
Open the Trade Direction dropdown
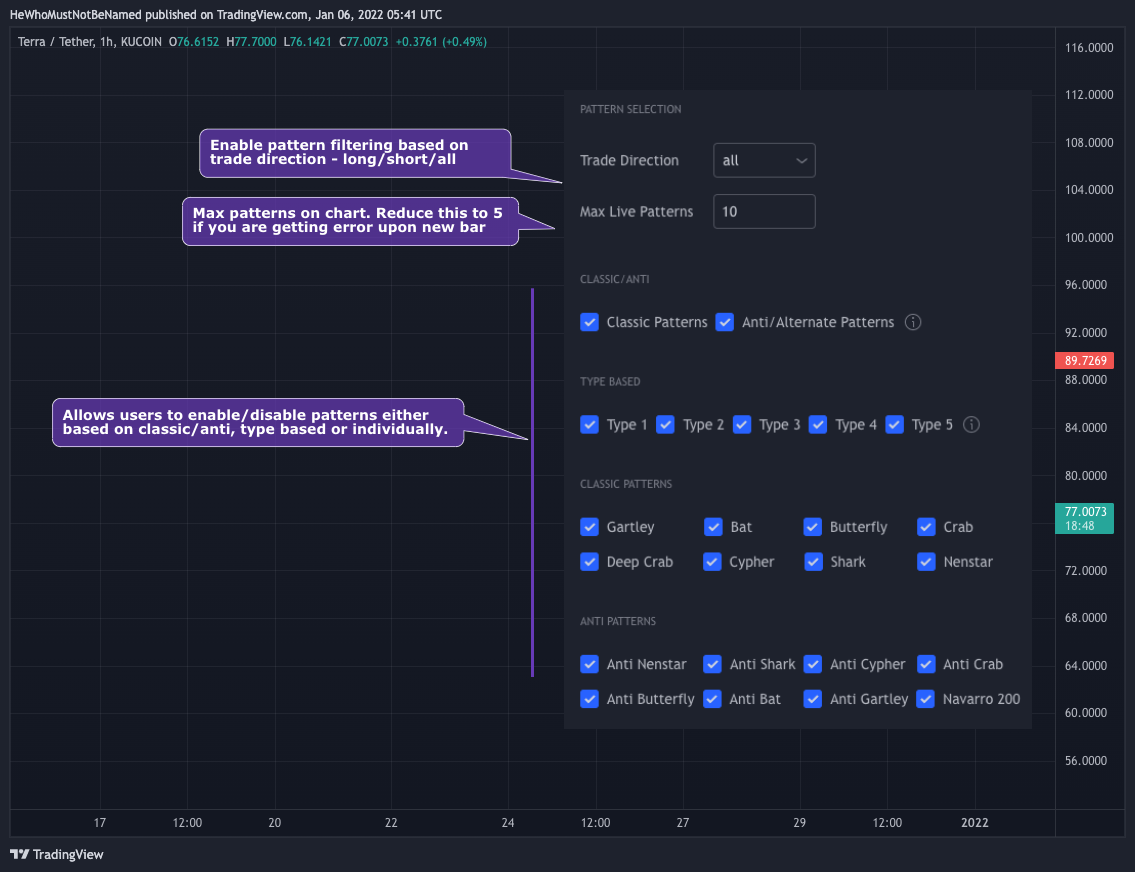[764, 161]
